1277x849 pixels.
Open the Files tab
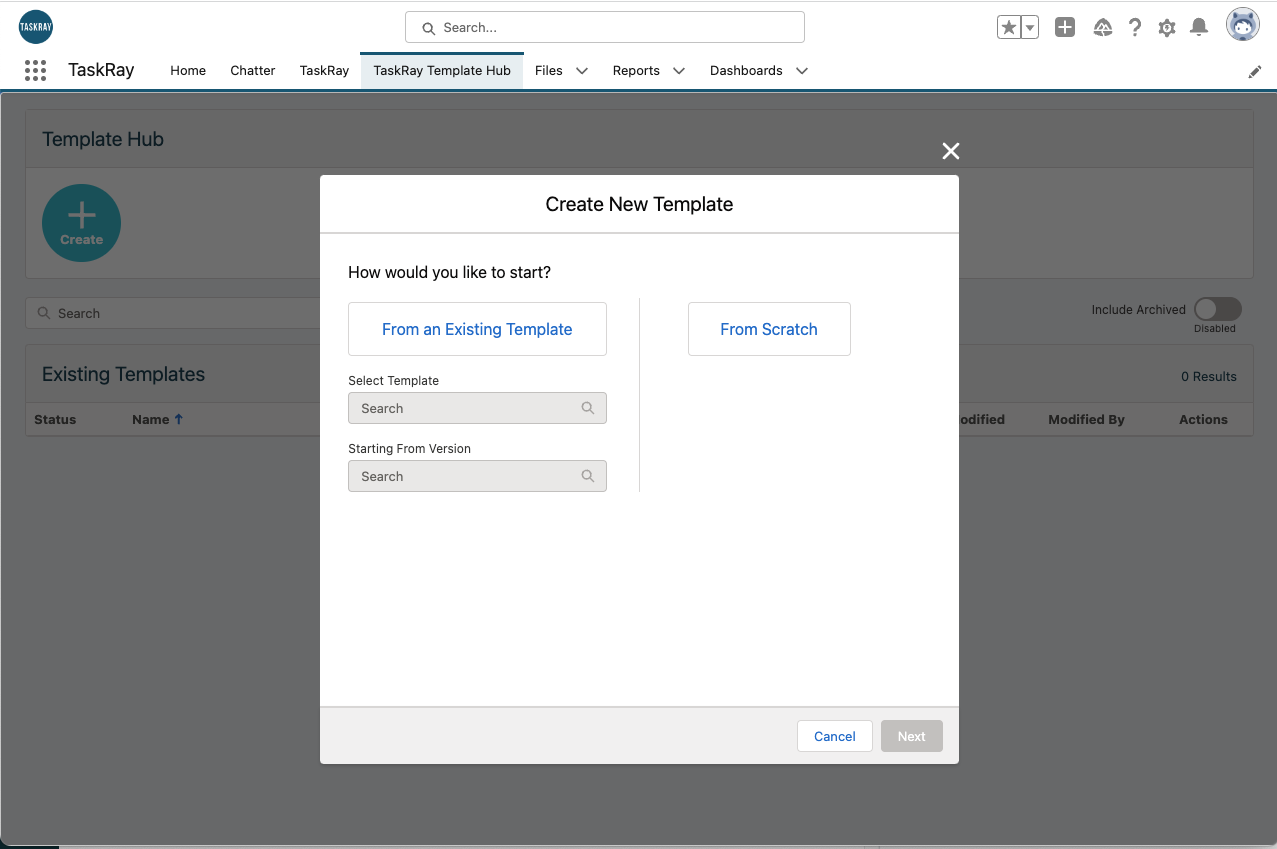549,71
